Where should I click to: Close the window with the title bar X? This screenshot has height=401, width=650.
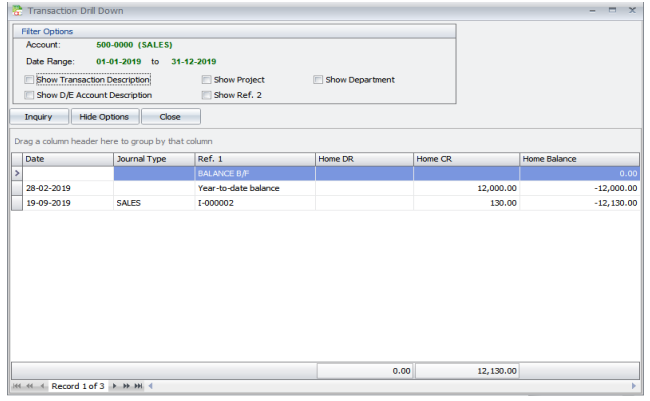(x=632, y=10)
